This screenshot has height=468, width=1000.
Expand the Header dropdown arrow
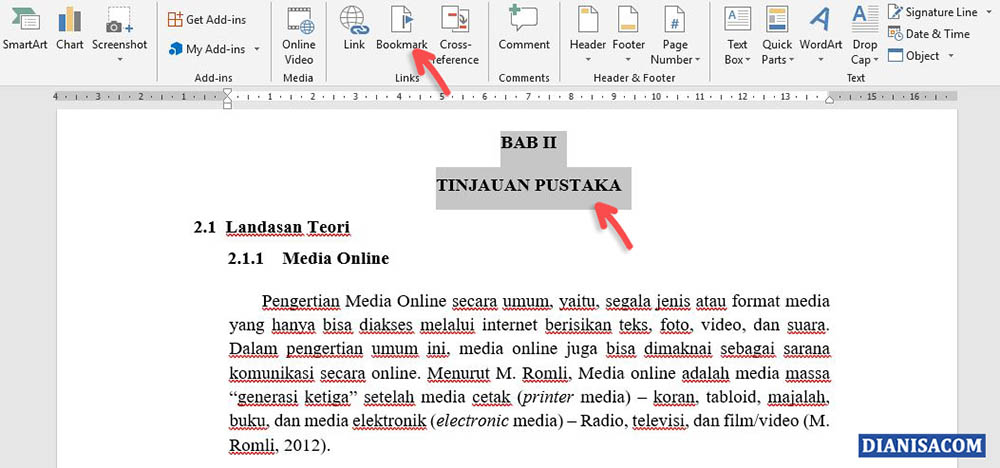587,60
